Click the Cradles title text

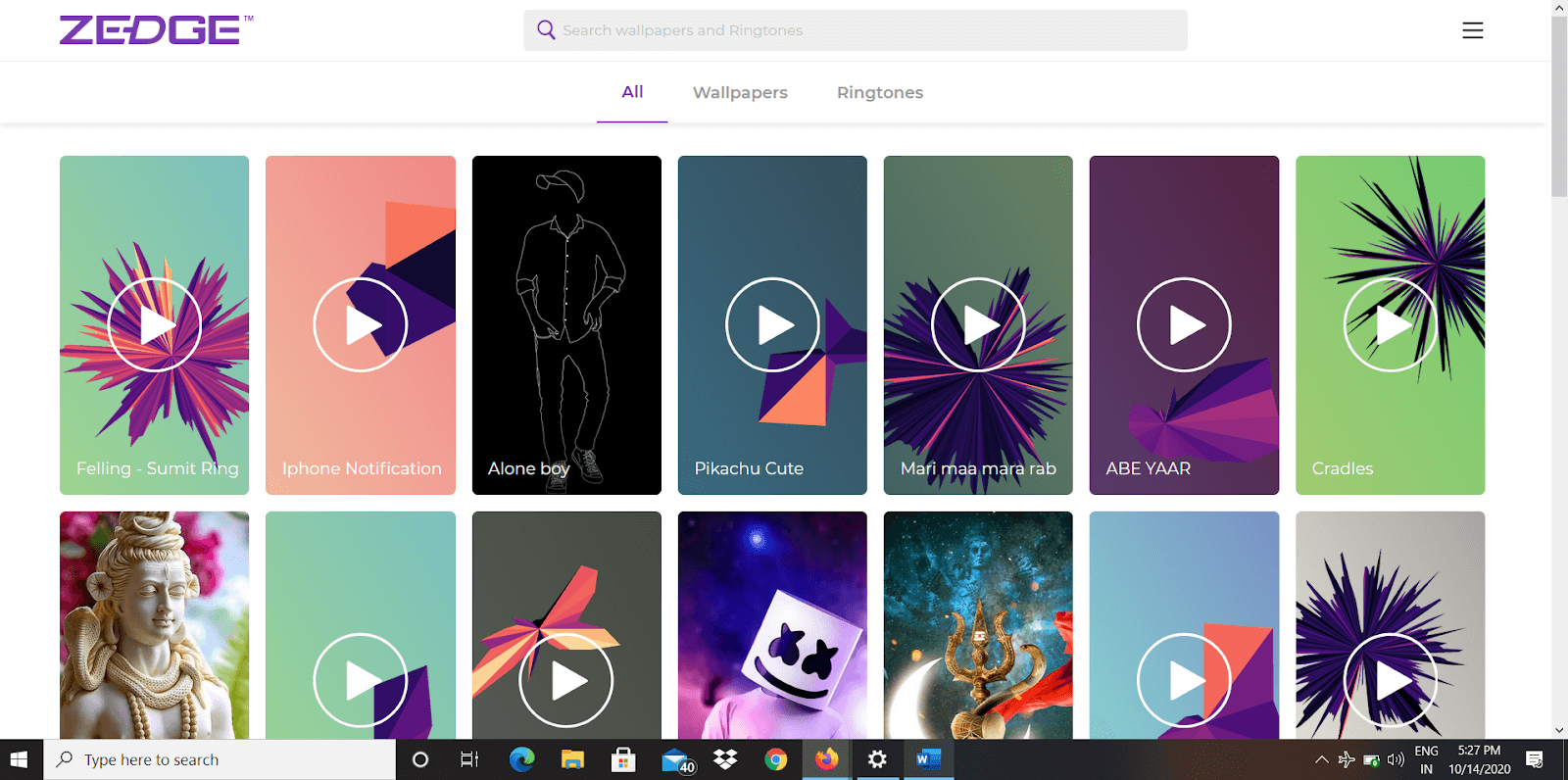pyautogui.click(x=1342, y=468)
